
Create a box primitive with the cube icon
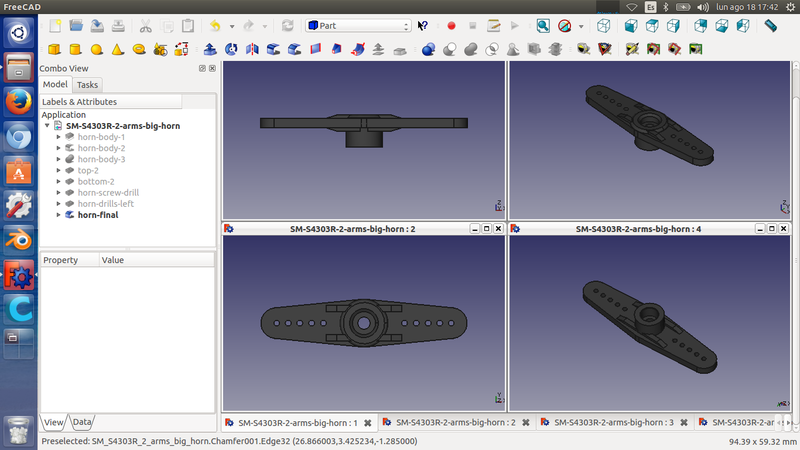click(x=53, y=49)
